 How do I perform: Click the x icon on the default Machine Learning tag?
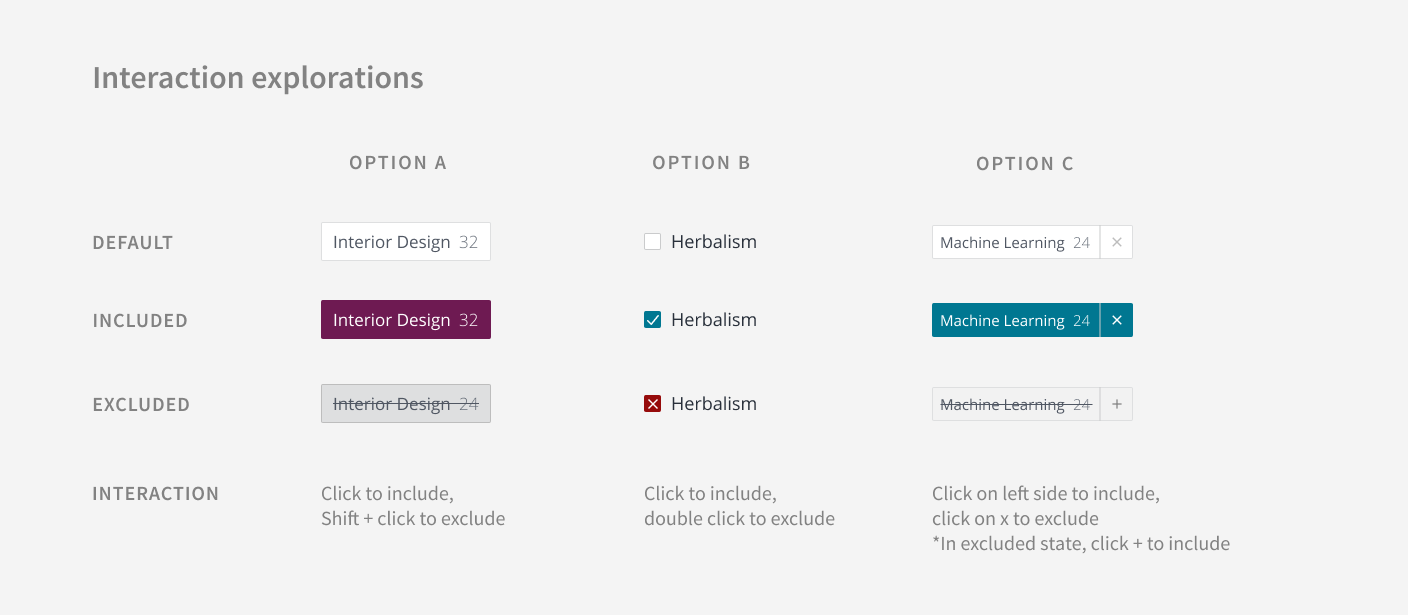1117,242
